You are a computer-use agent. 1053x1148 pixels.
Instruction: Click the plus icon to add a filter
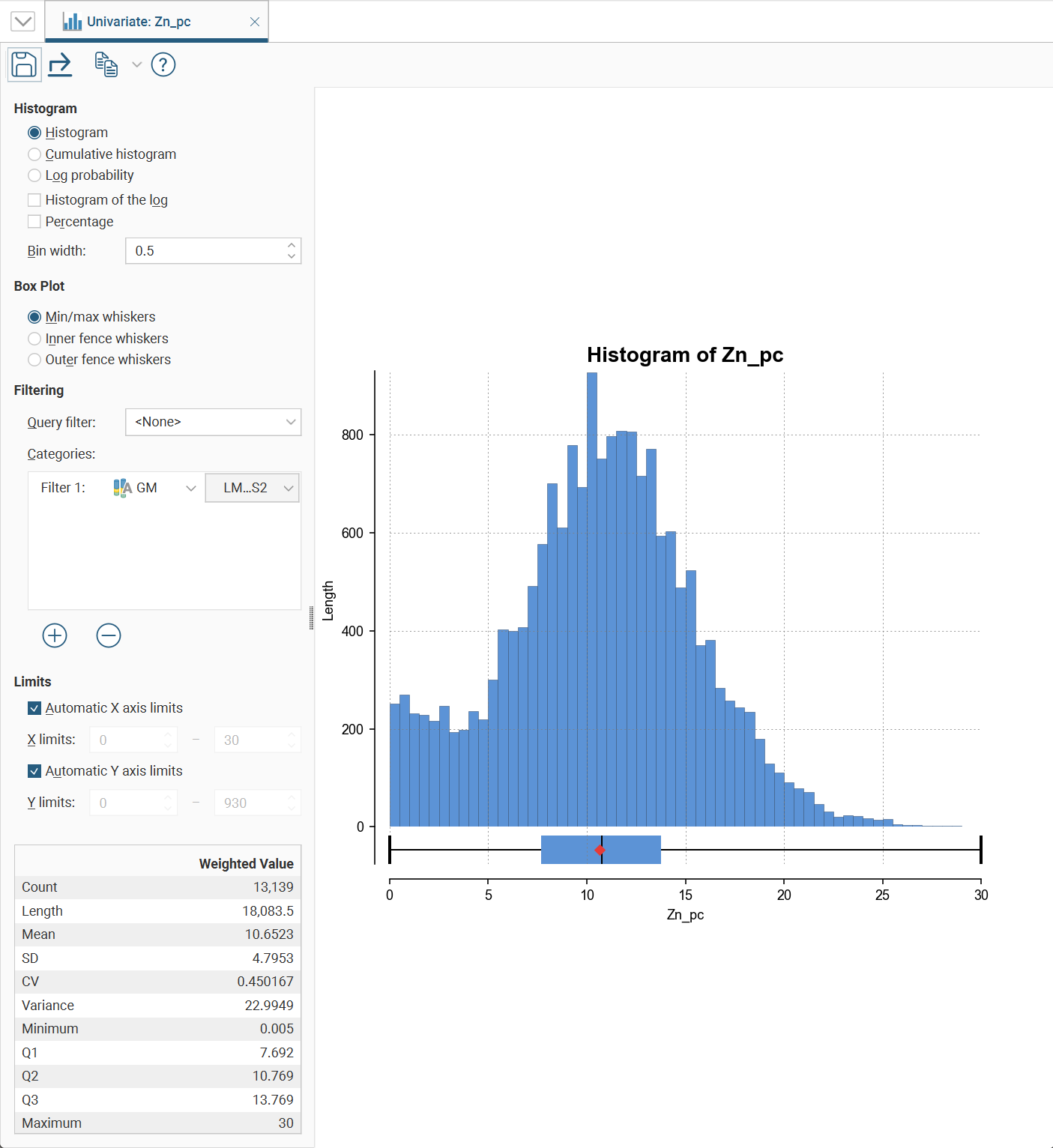pyautogui.click(x=55, y=635)
